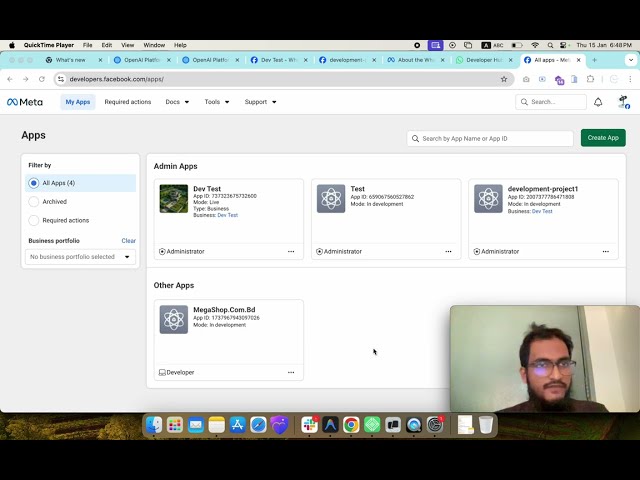Open App Store from the dock
The image size is (640, 480).
[x=237, y=425]
